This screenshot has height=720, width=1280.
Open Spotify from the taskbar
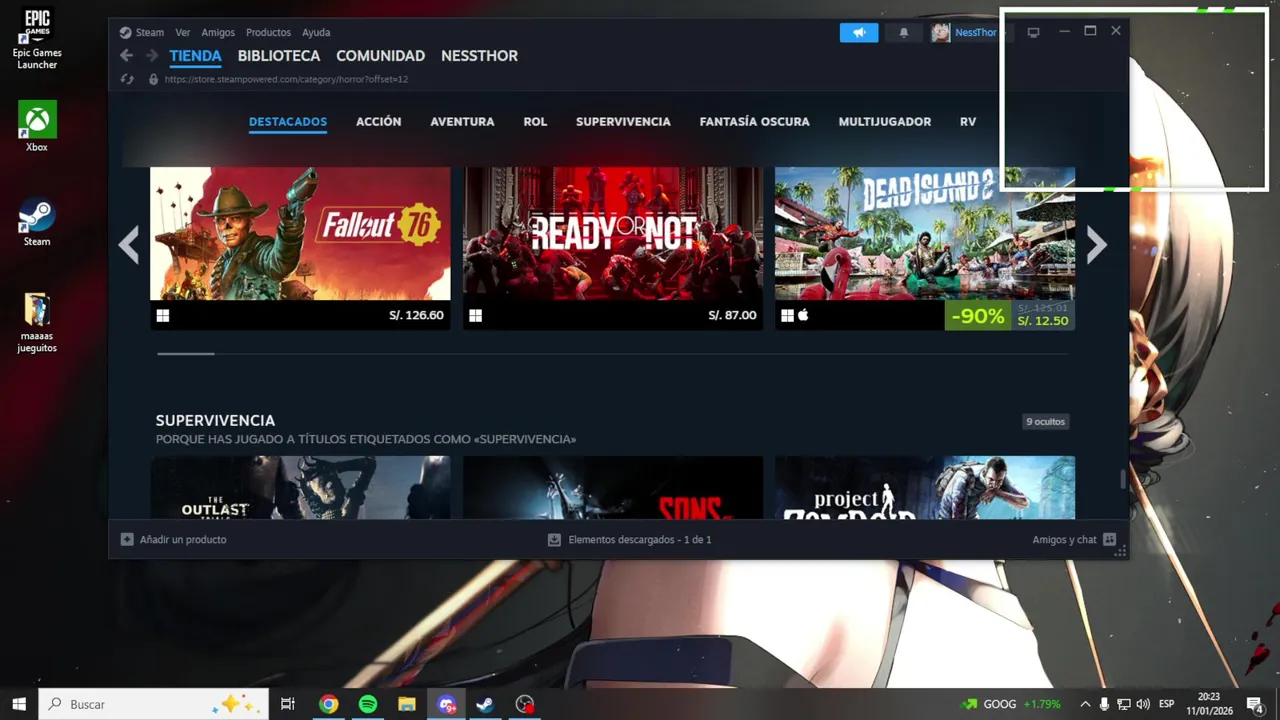point(368,704)
